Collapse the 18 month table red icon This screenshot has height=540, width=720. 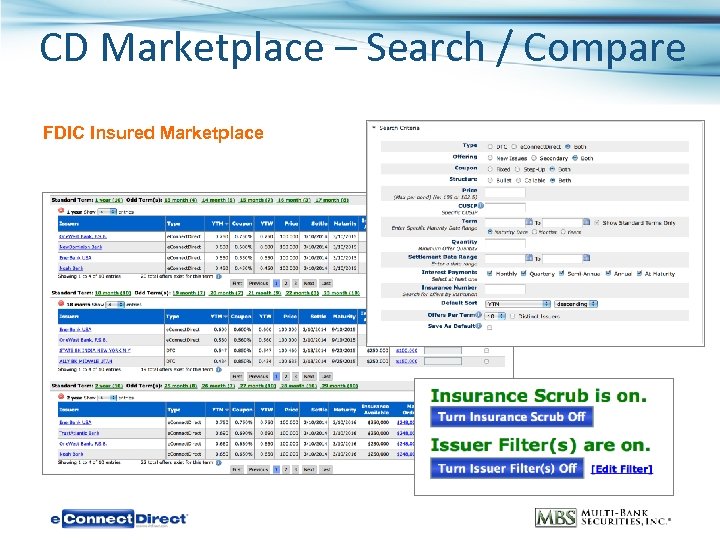pos(61,303)
